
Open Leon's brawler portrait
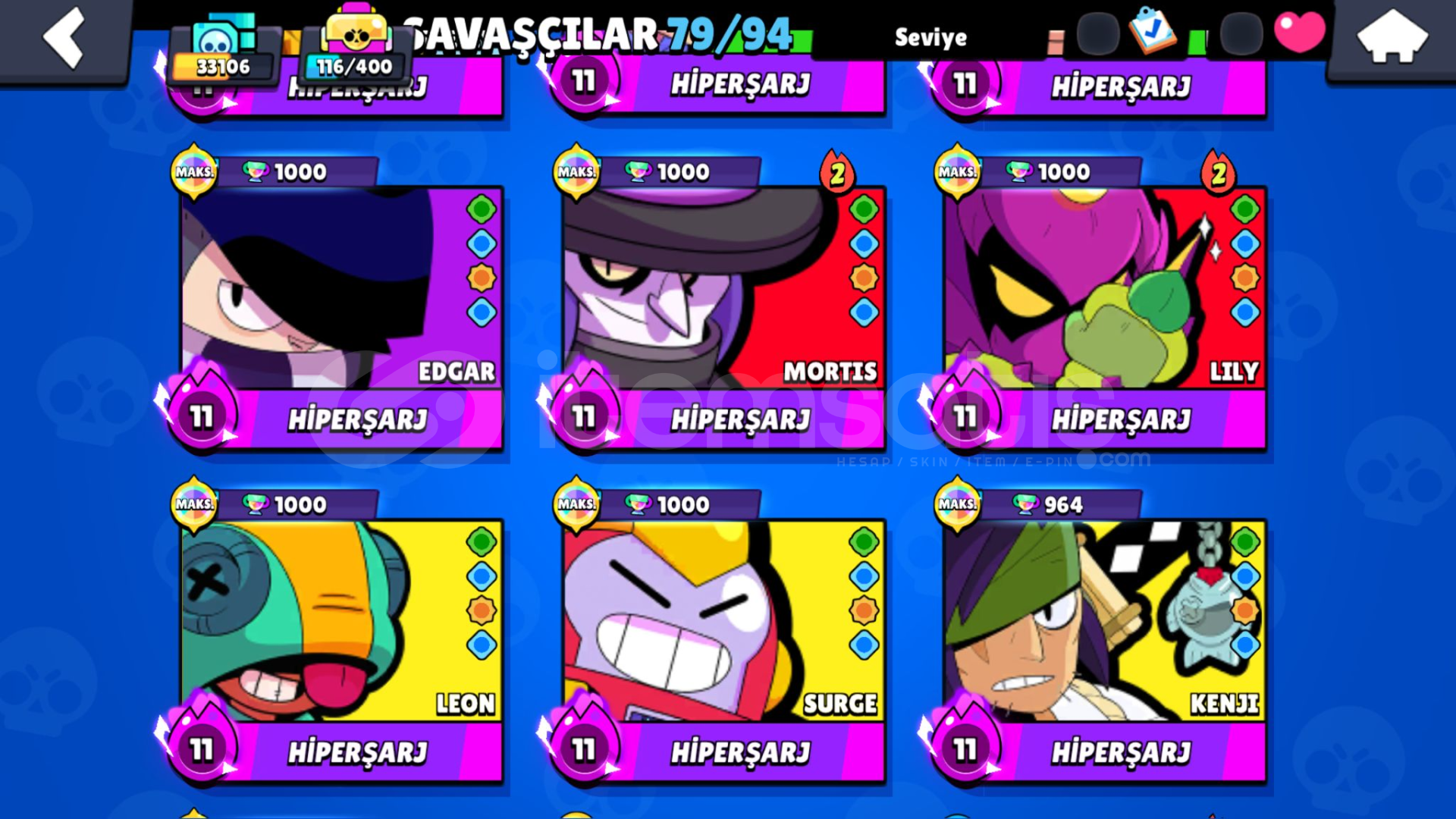point(342,620)
